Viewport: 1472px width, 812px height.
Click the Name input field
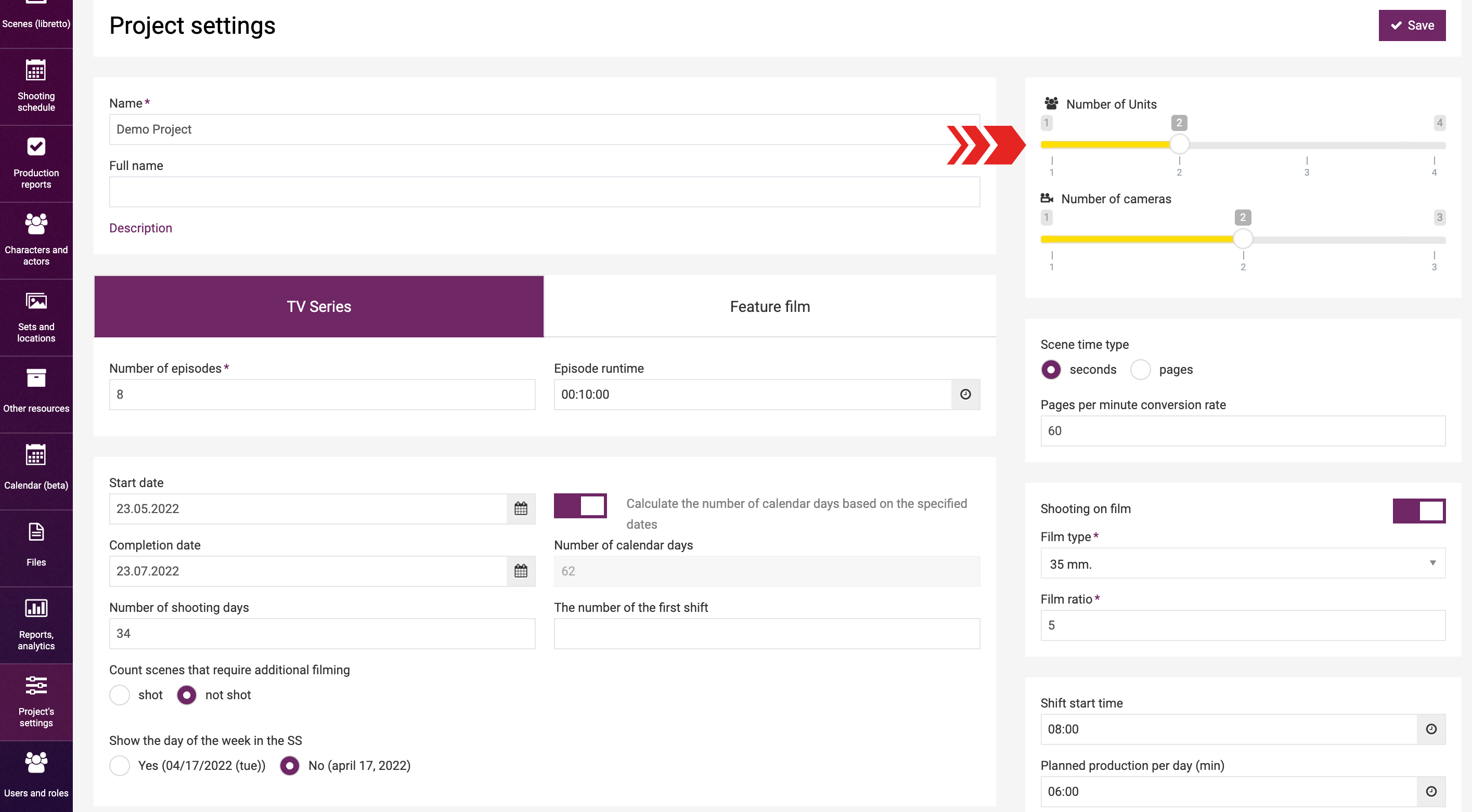545,129
